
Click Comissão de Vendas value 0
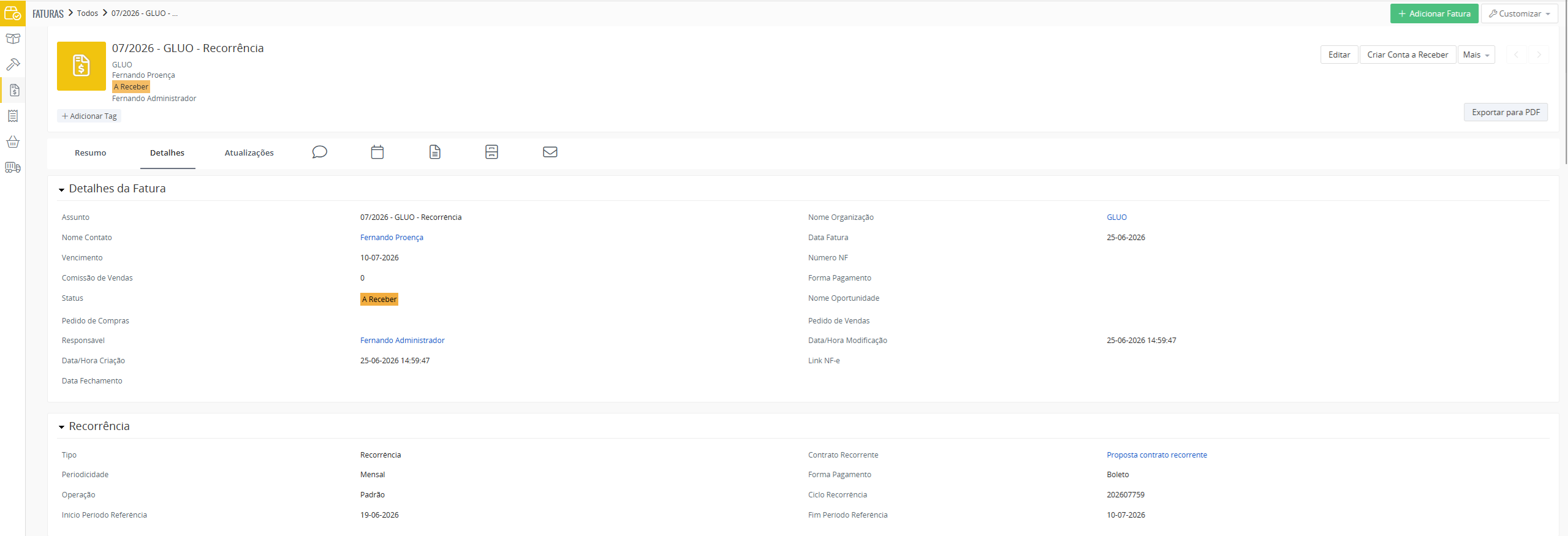[x=362, y=278]
